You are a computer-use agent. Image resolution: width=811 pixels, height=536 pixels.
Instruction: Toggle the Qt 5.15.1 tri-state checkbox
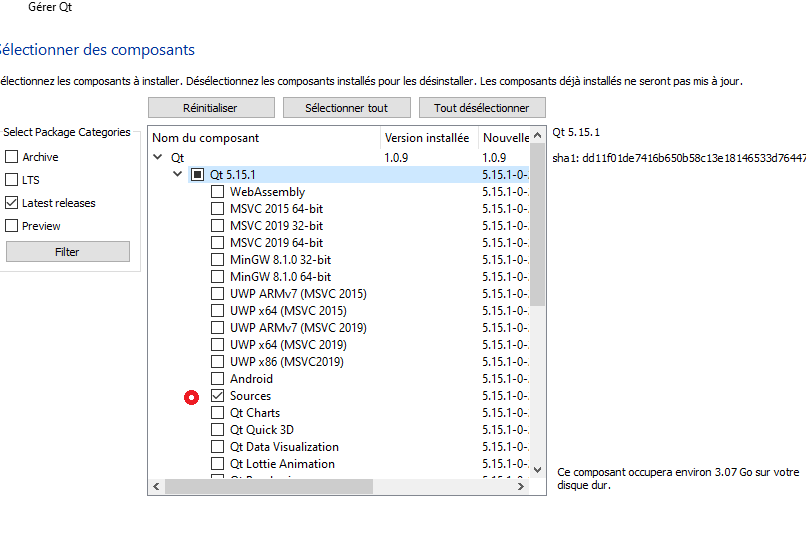[197, 175]
